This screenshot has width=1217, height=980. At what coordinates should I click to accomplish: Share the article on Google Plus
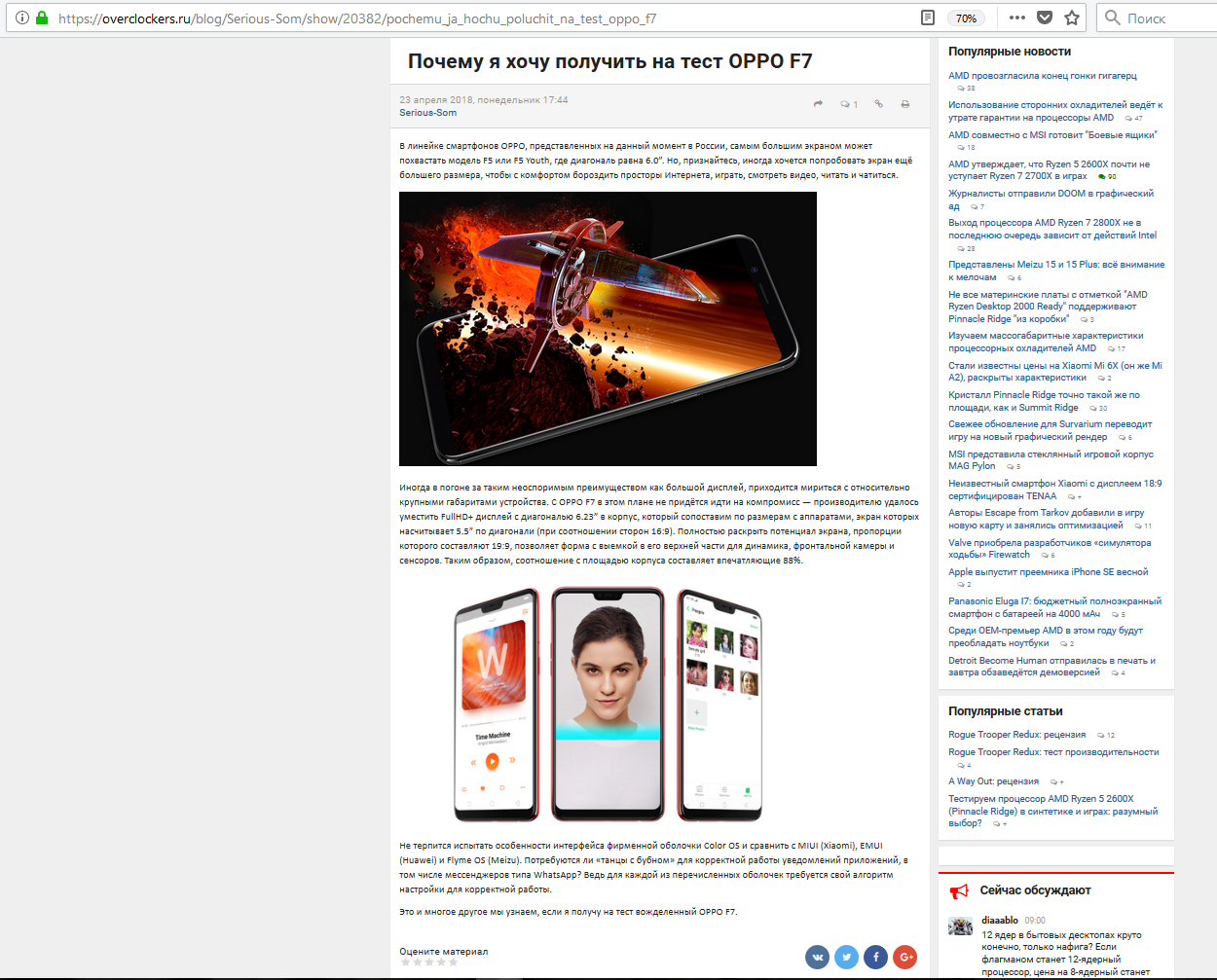pos(905,958)
